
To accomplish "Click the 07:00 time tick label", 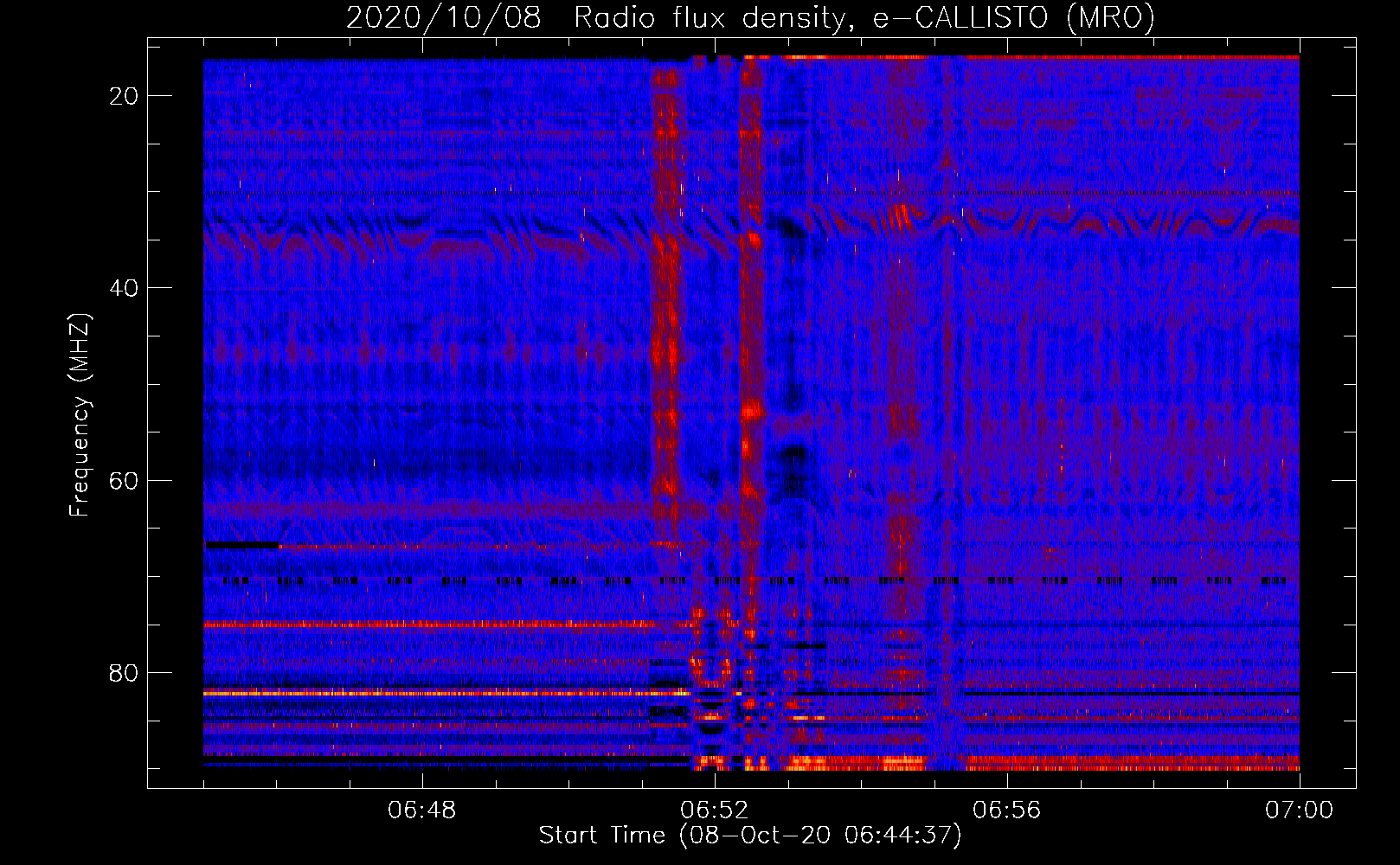I will (1300, 811).
